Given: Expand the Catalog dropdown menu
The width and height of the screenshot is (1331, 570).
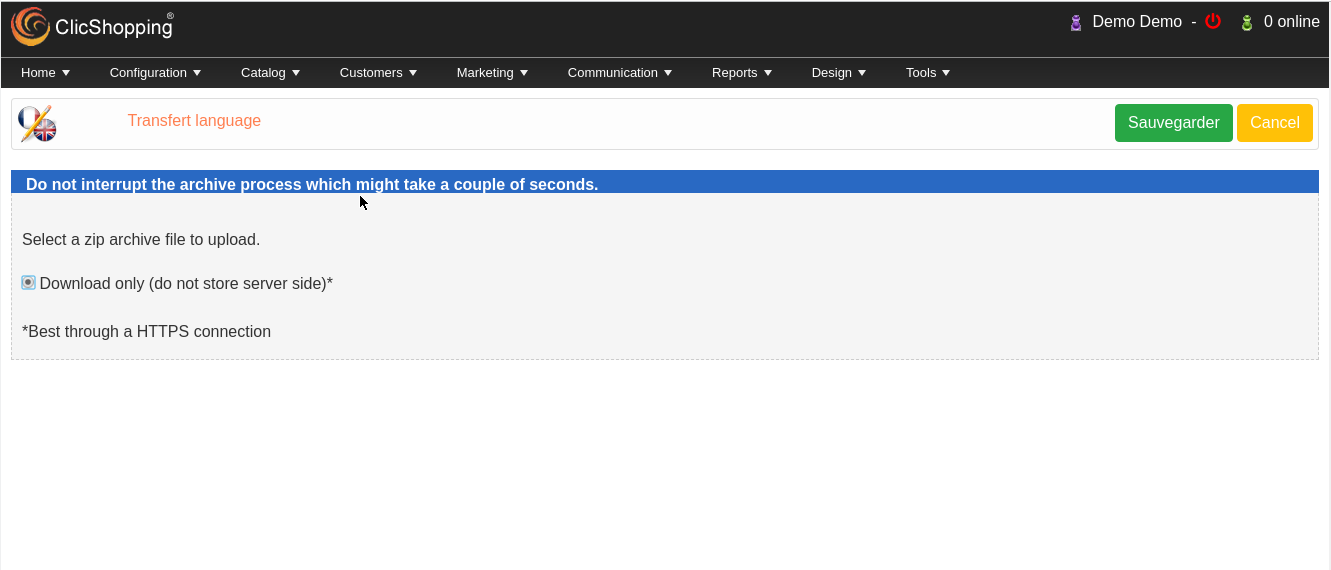Looking at the screenshot, I should [270, 73].
